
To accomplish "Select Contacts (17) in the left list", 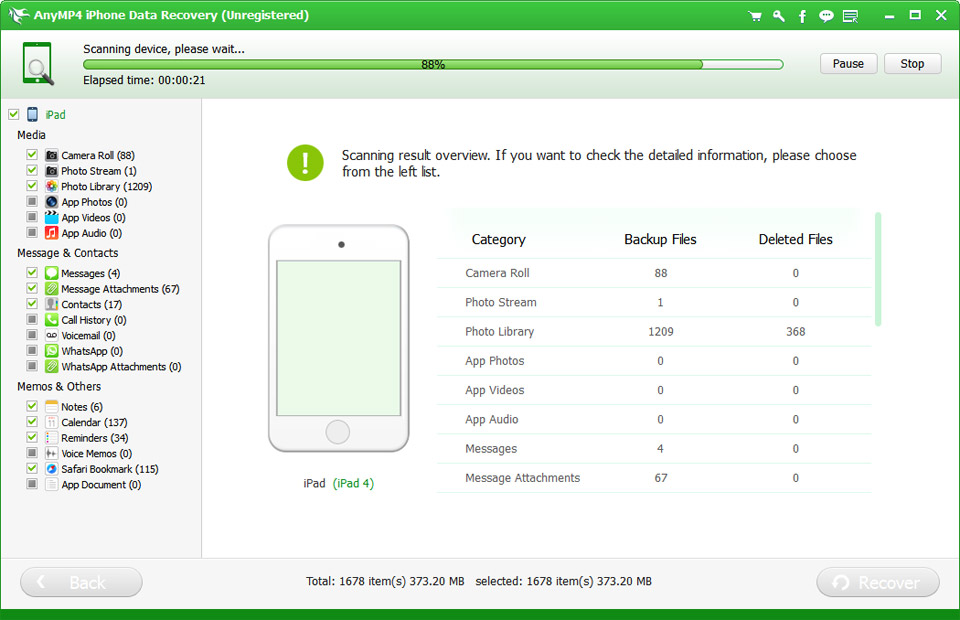I will tap(91, 305).
